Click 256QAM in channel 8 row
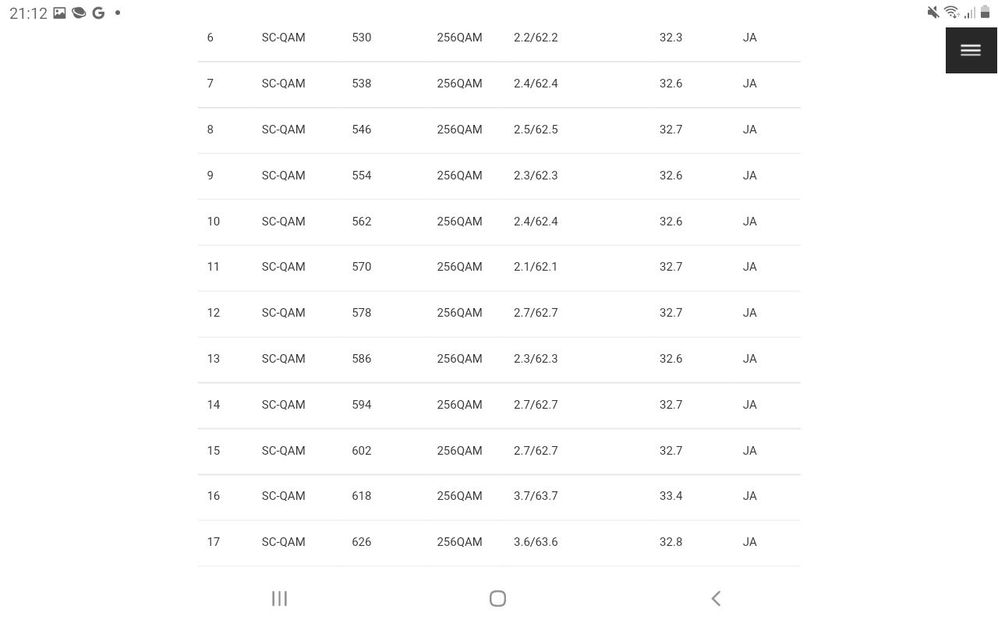Viewport: 998px width, 624px height. 459,130
